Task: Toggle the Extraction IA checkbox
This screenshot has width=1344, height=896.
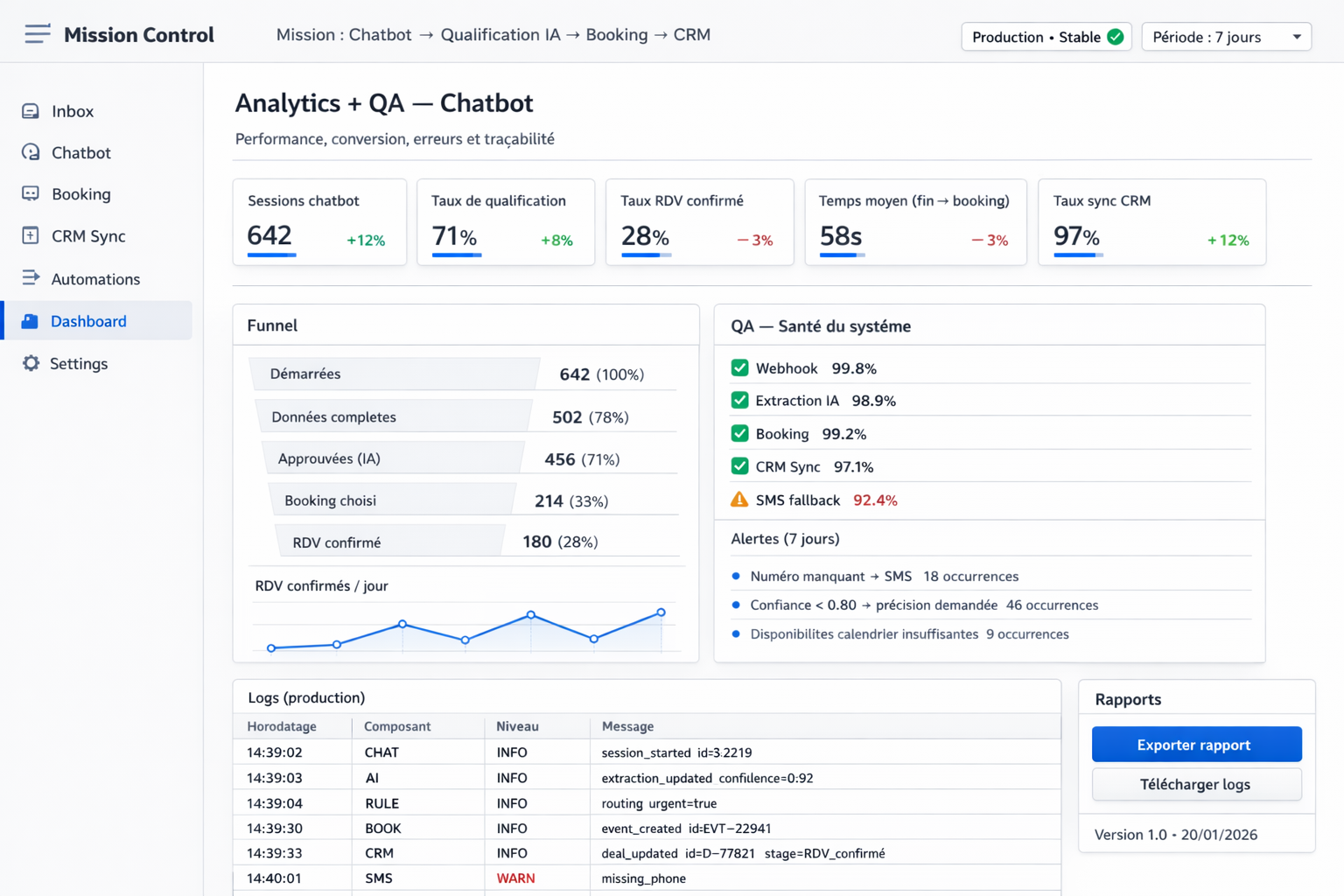Action: click(739, 400)
